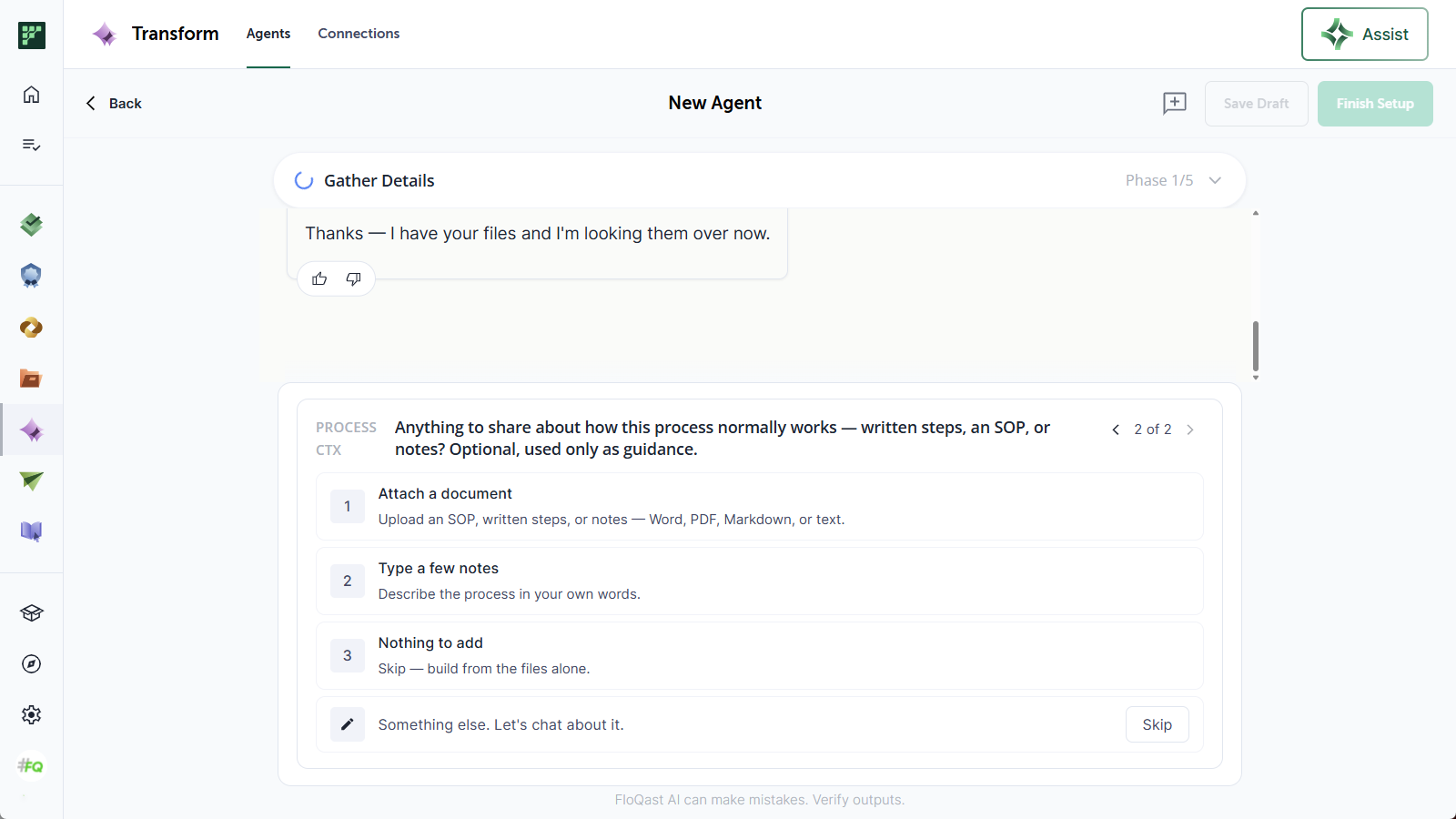
Task: Choose option 3 Nothing to add
Action: [x=760, y=656]
